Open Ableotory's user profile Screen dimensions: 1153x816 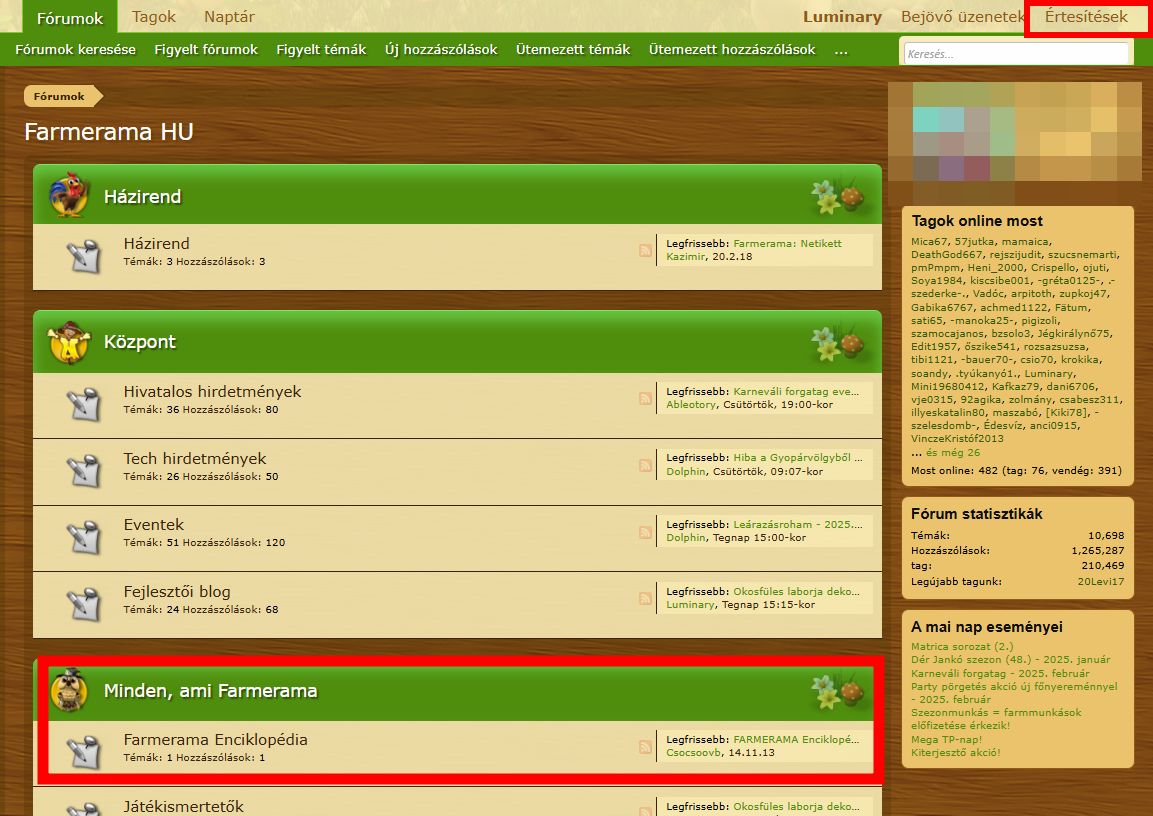pyautogui.click(x=691, y=404)
